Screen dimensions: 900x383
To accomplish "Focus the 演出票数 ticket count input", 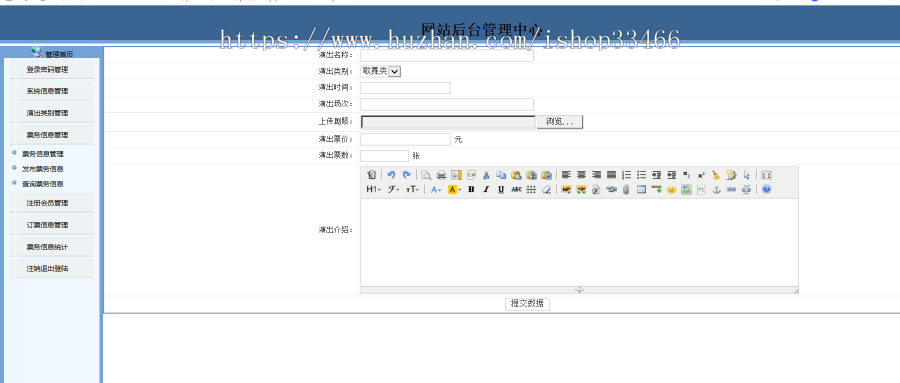I will click(x=384, y=156).
